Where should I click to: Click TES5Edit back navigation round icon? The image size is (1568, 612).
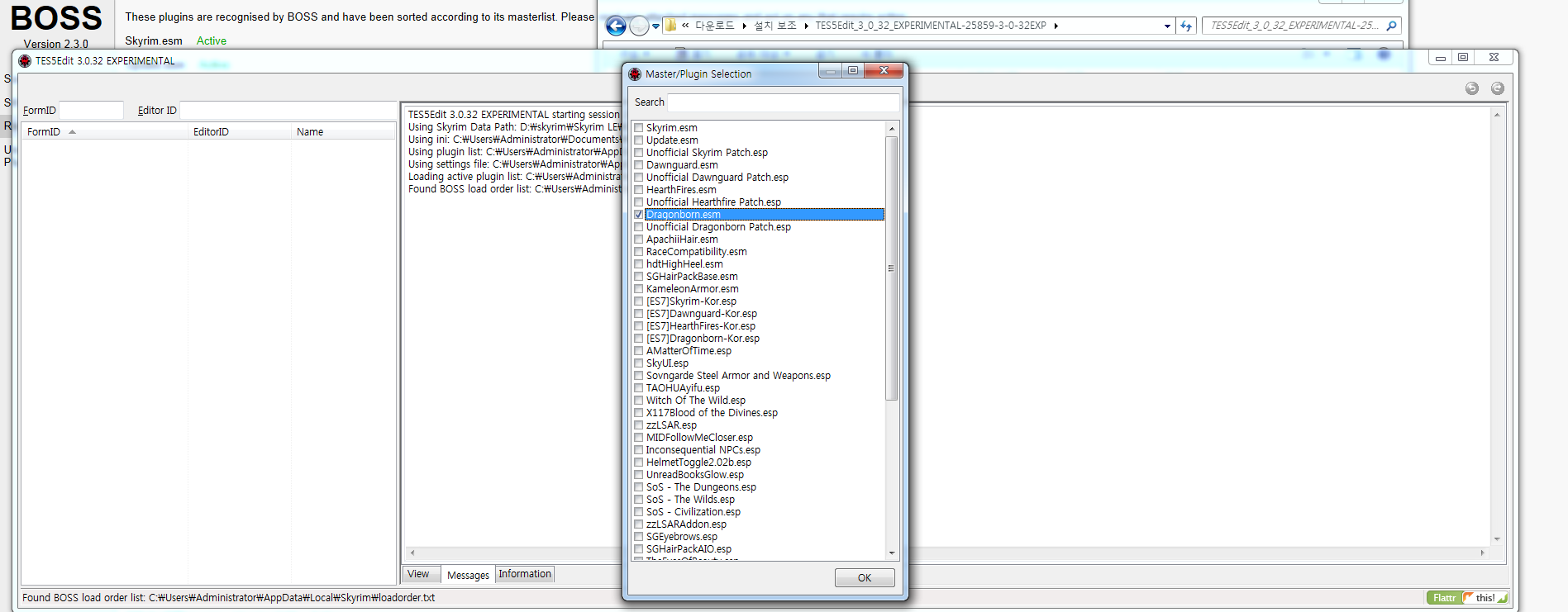point(1472,88)
